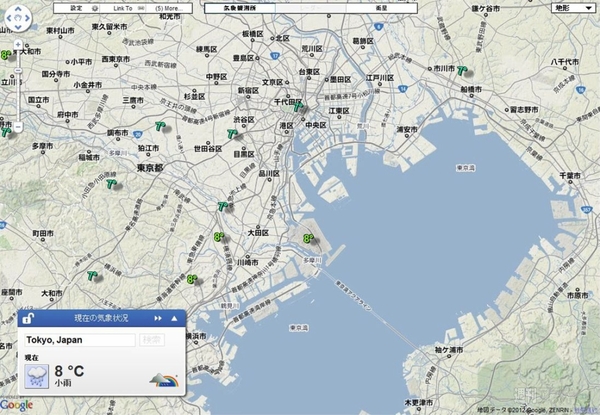This screenshot has width=600, height=415.
Task: Select the 7° station at left edge below 府中市
Action: [5, 132]
